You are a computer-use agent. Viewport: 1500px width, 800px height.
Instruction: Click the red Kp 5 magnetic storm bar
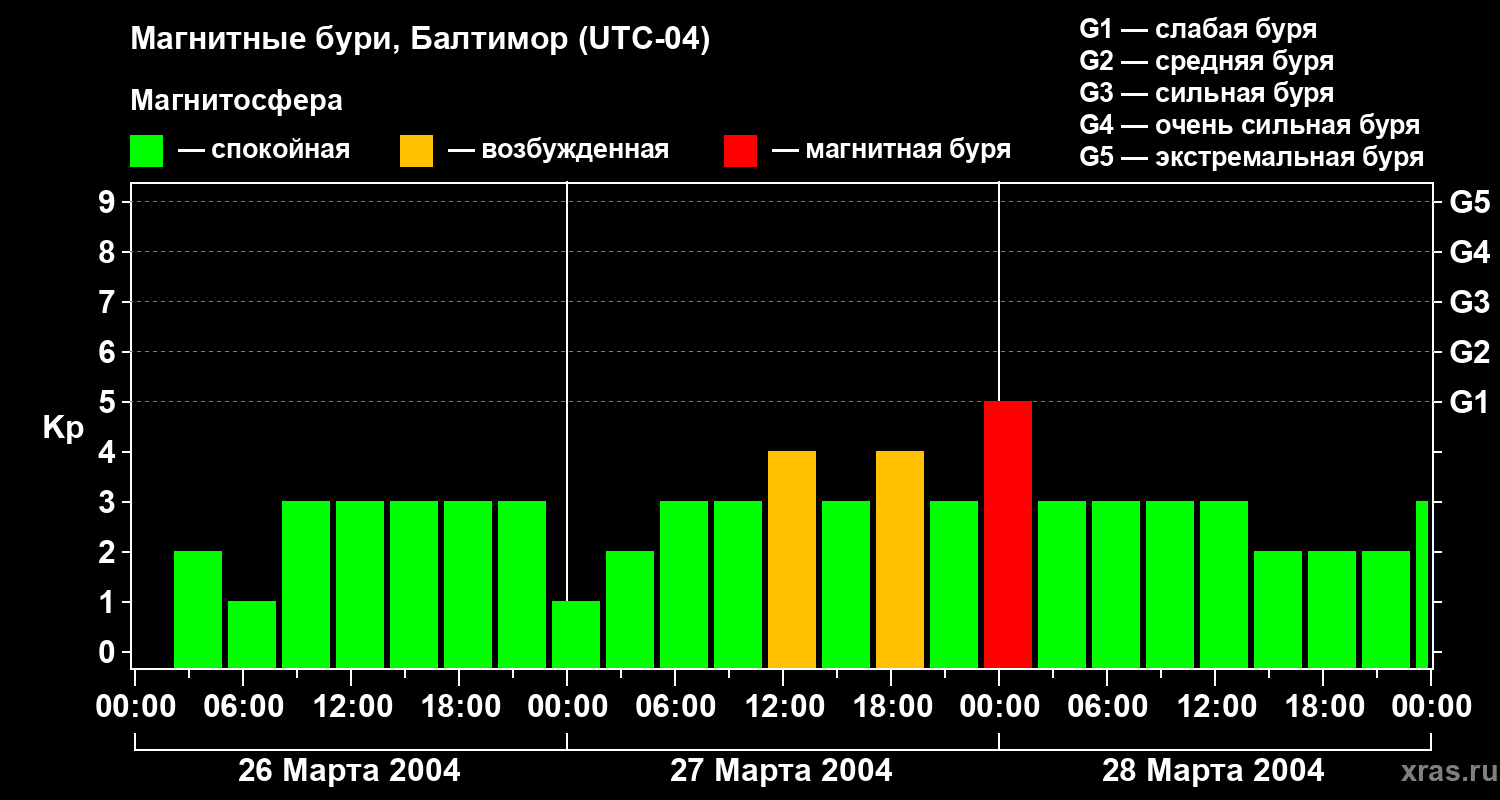coord(1008,534)
